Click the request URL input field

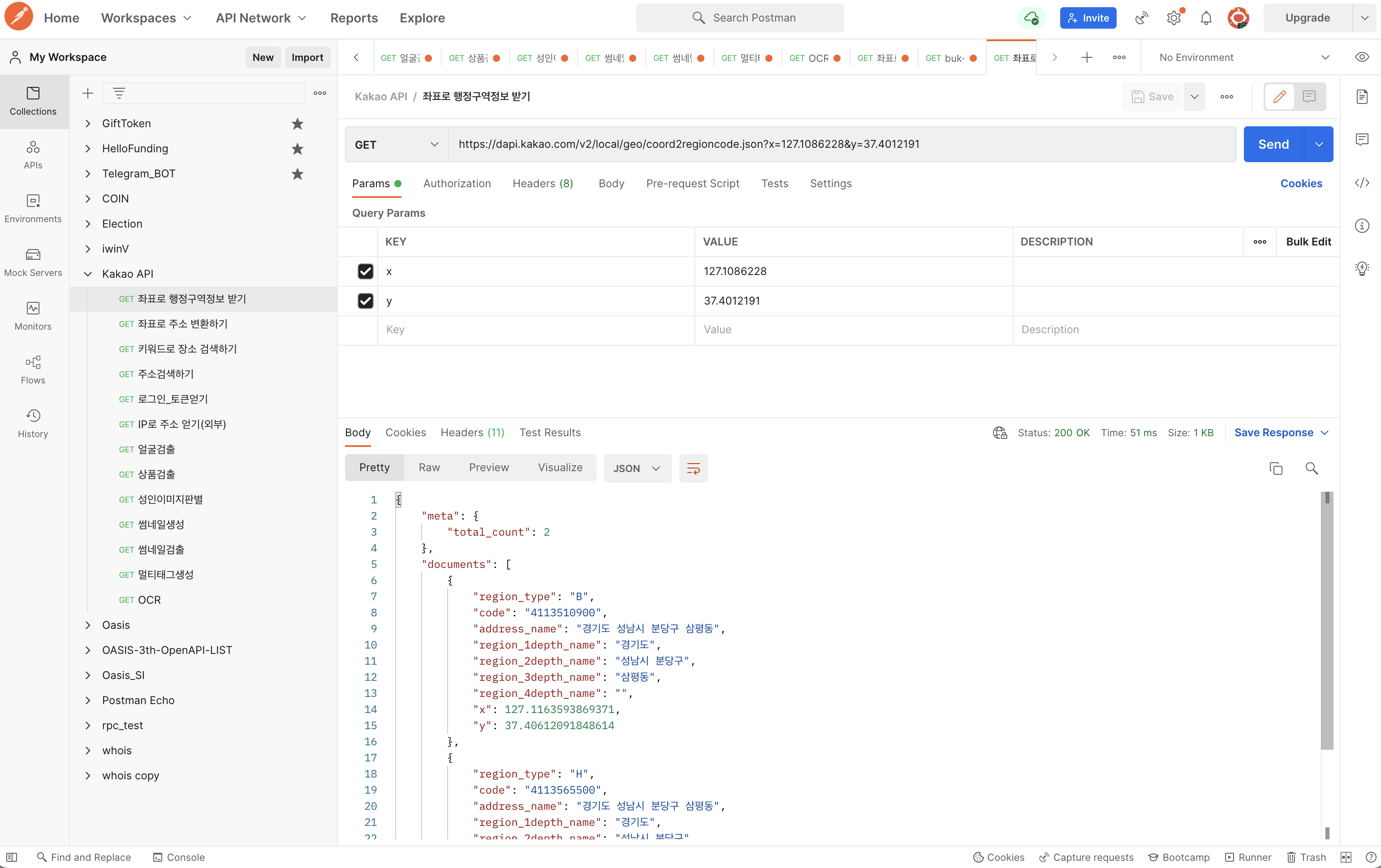[x=842, y=145]
